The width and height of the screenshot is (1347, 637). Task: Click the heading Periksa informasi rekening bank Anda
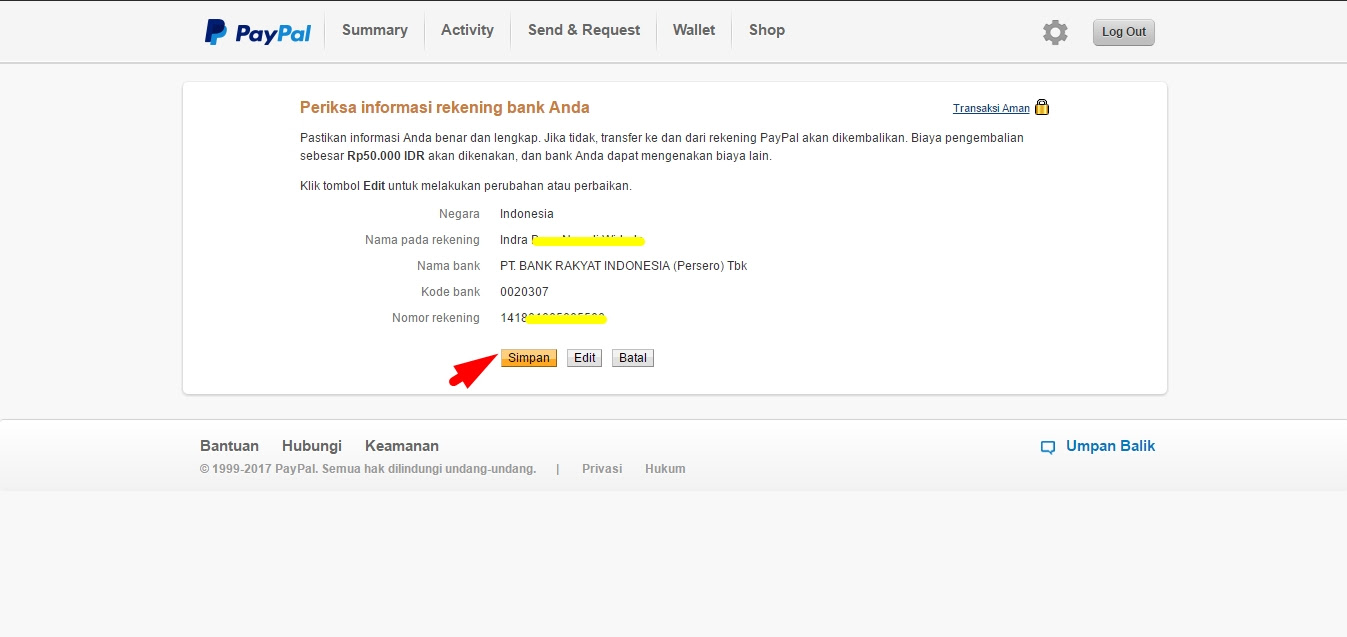[445, 107]
